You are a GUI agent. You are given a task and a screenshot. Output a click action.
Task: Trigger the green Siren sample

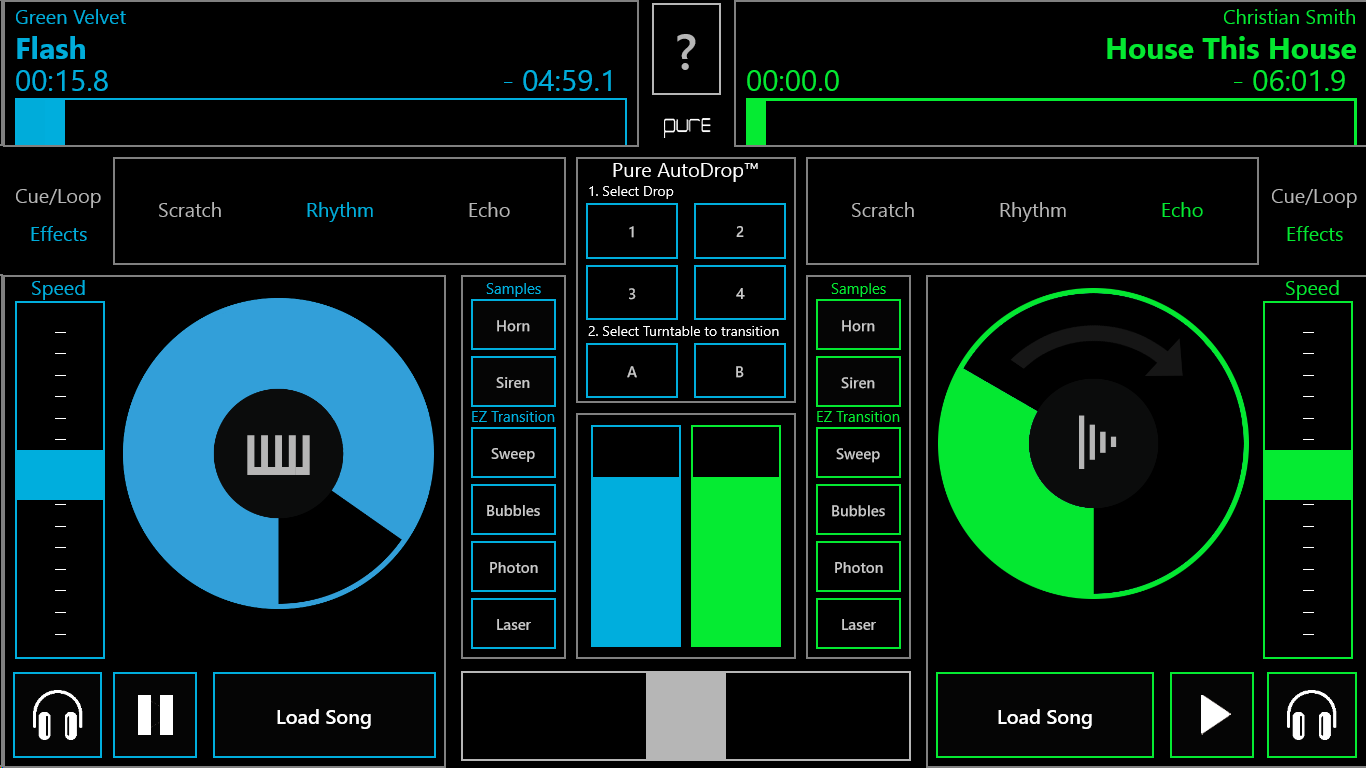(x=858, y=382)
